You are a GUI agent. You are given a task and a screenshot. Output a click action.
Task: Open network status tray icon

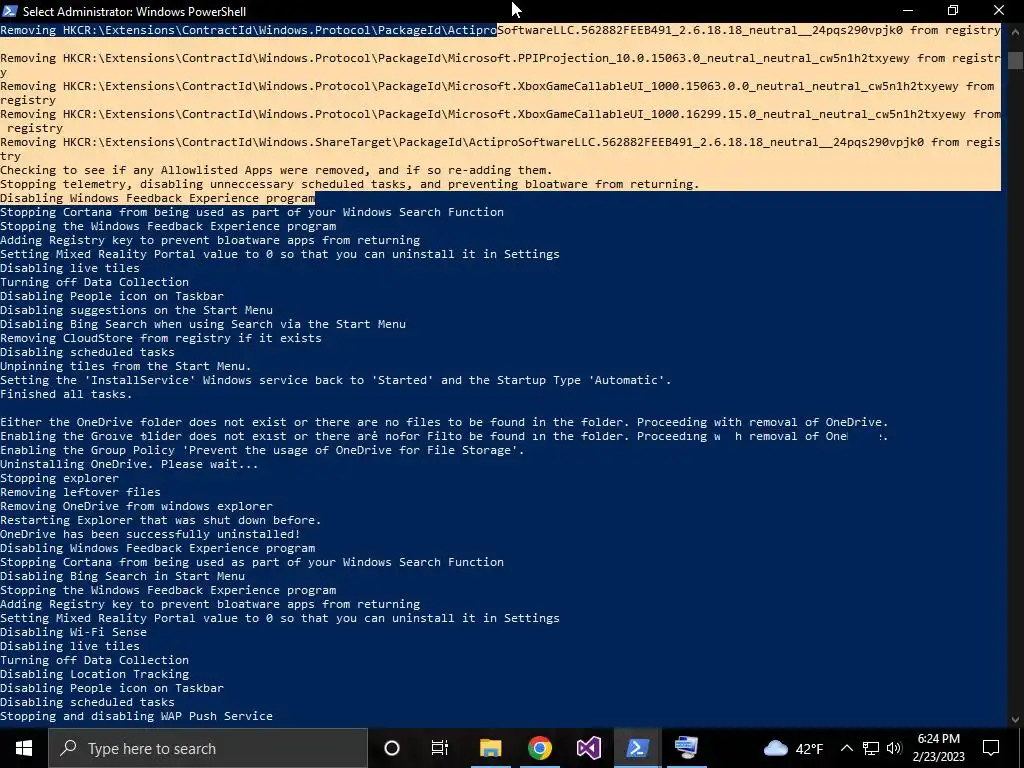pos(871,748)
